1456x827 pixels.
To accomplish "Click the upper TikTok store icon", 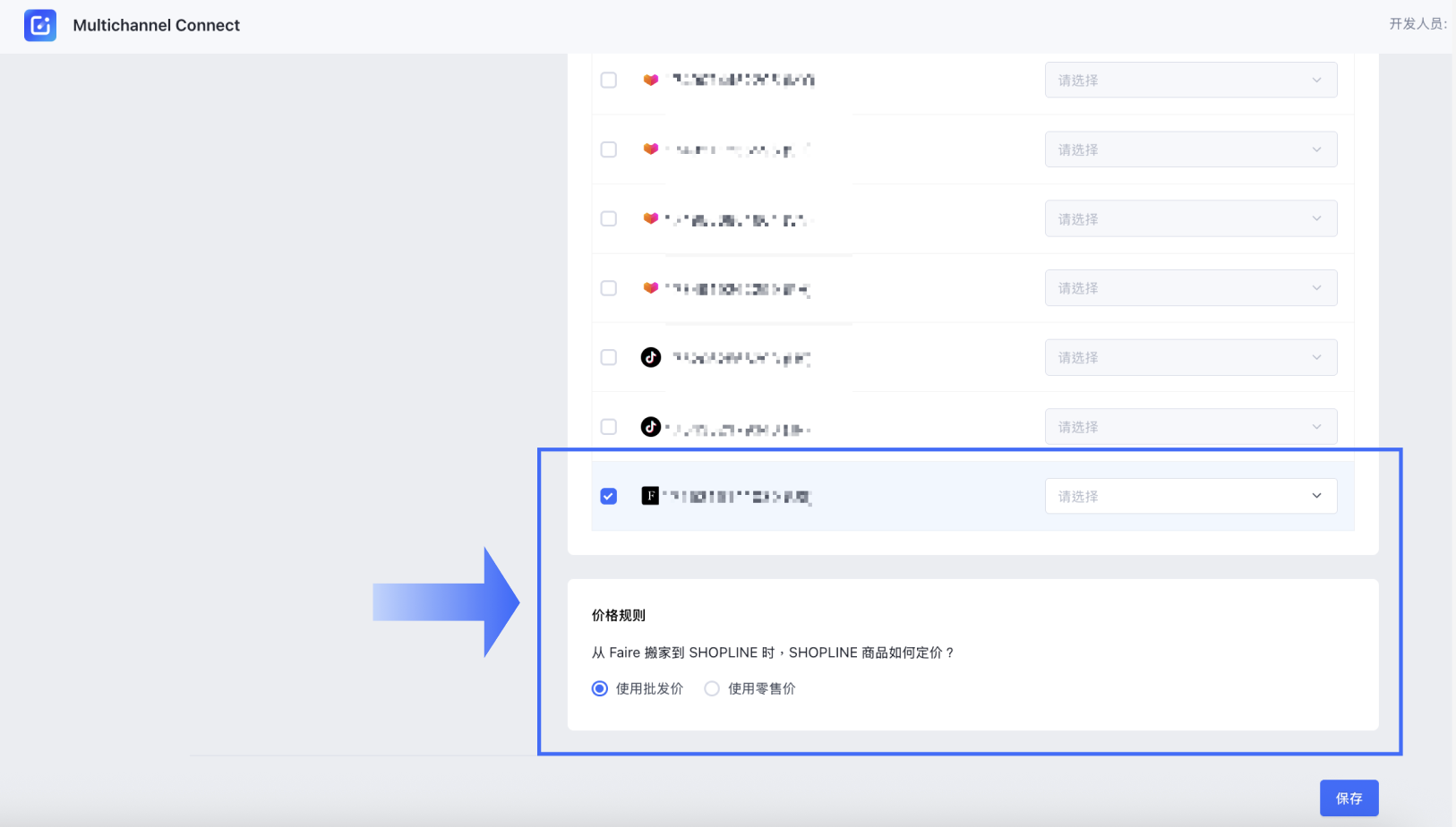I will pyautogui.click(x=651, y=357).
